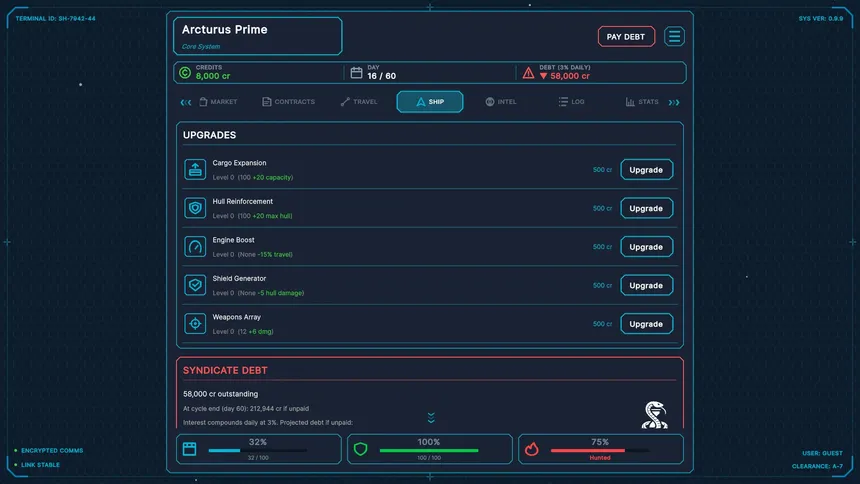Upgrade Cargo Expansion for 500 cr
Image resolution: width=860 pixels, height=484 pixels.
click(x=646, y=170)
